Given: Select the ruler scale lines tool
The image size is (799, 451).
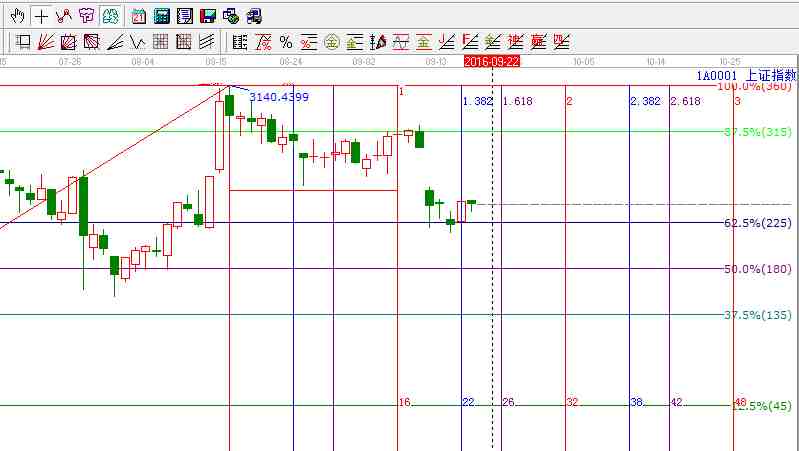Looking at the screenshot, I should tap(239, 42).
